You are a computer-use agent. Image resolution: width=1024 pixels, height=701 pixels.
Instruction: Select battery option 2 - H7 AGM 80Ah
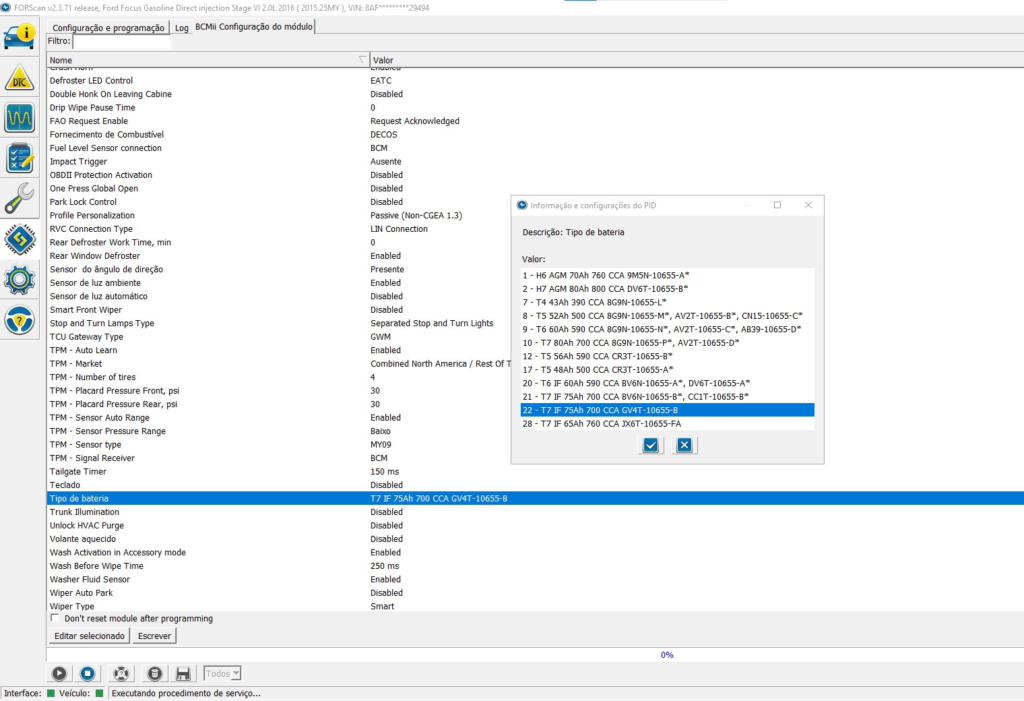[x=667, y=289]
